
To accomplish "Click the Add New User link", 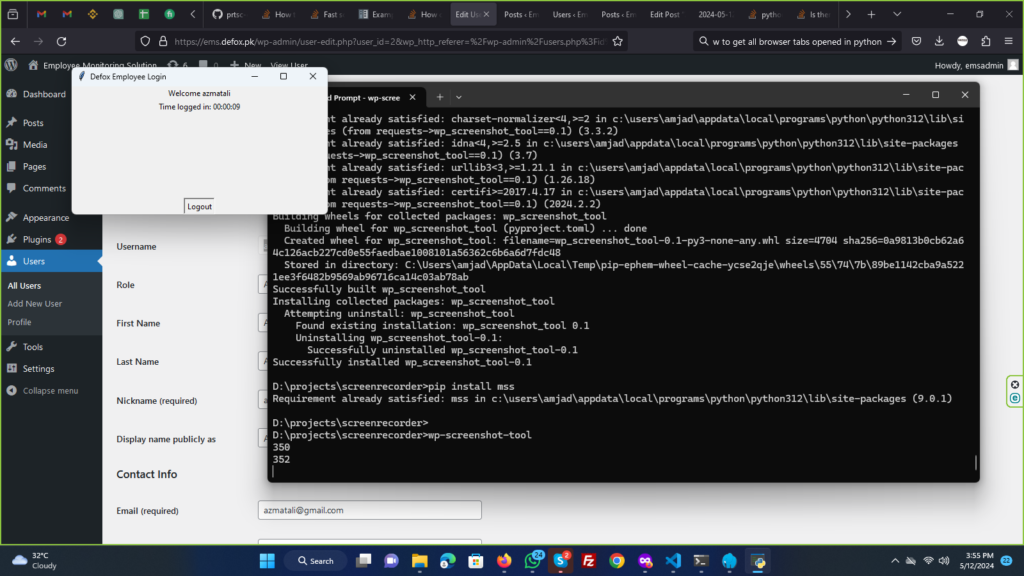I will pos(35,304).
